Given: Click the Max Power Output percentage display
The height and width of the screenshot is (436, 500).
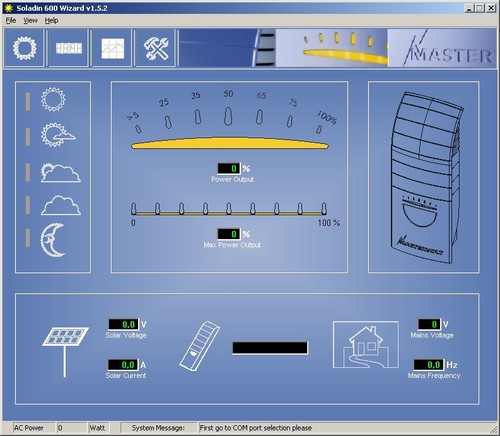Looking at the screenshot, I should (228, 234).
